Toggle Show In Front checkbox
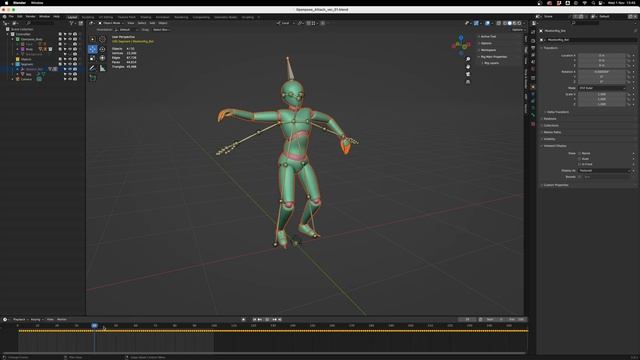The width and height of the screenshot is (640, 360). pyautogui.click(x=580, y=164)
